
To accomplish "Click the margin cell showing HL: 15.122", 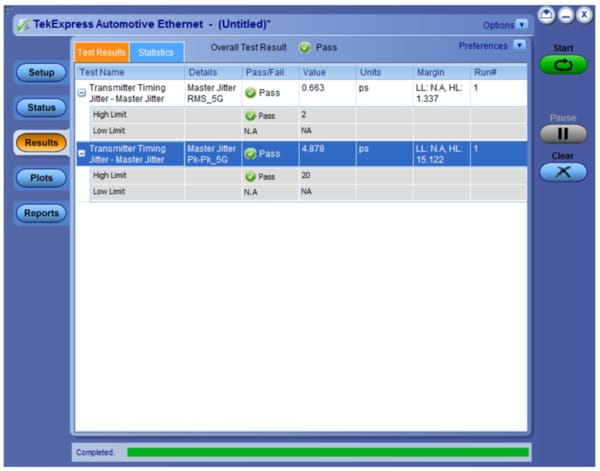I will pyautogui.click(x=441, y=154).
